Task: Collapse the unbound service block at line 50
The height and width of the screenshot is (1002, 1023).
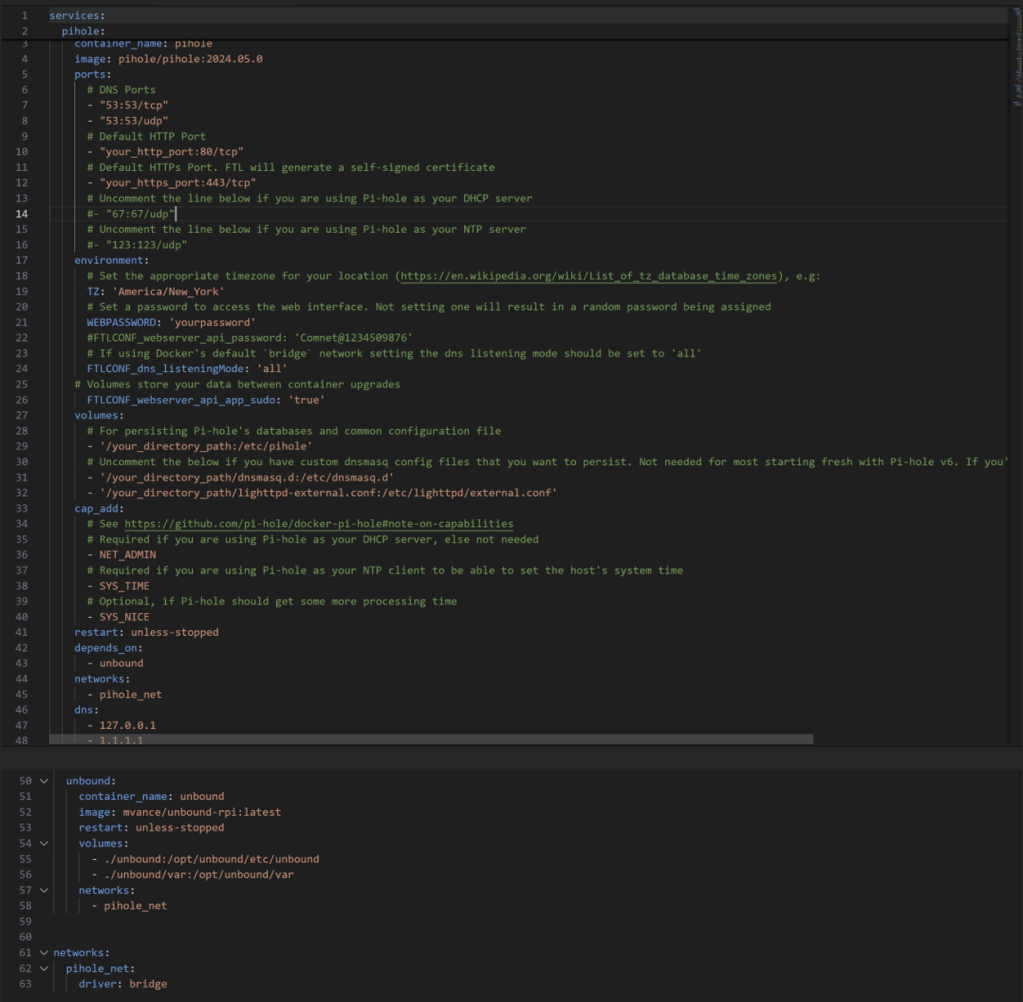Action: 44,780
